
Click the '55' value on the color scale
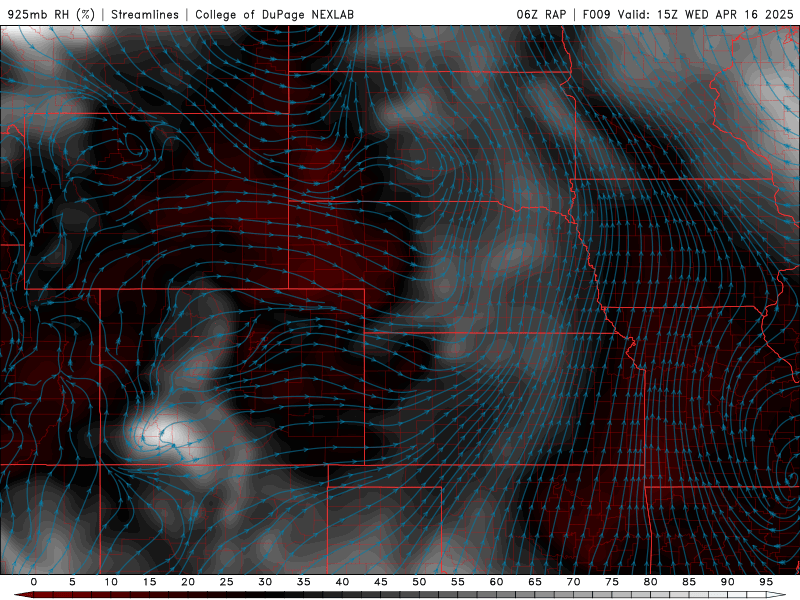click(x=458, y=582)
